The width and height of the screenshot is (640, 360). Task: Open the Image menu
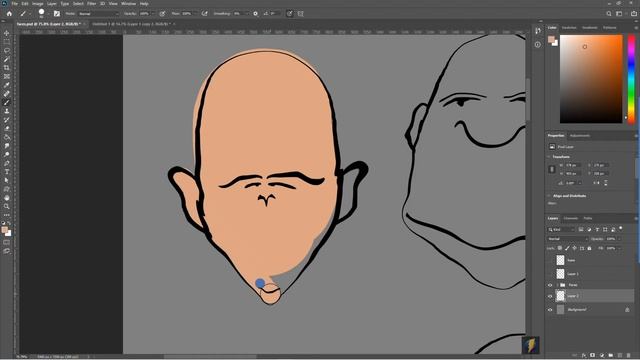[x=37, y=4]
